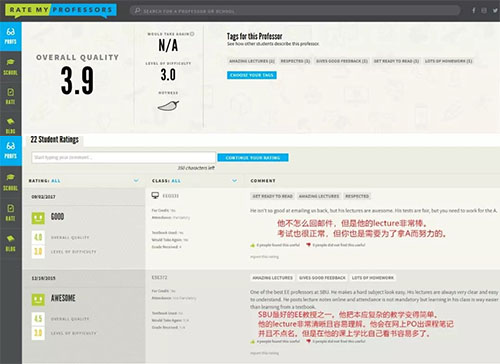The height and width of the screenshot is (364, 500).
Task: Select the Gives Good Feedback (1) professor tag
Action: [342, 61]
